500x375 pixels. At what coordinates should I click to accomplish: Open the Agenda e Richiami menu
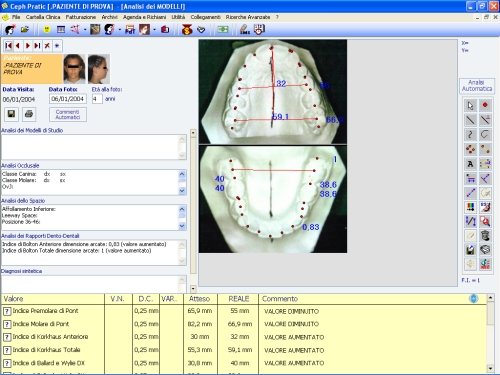[x=144, y=17]
